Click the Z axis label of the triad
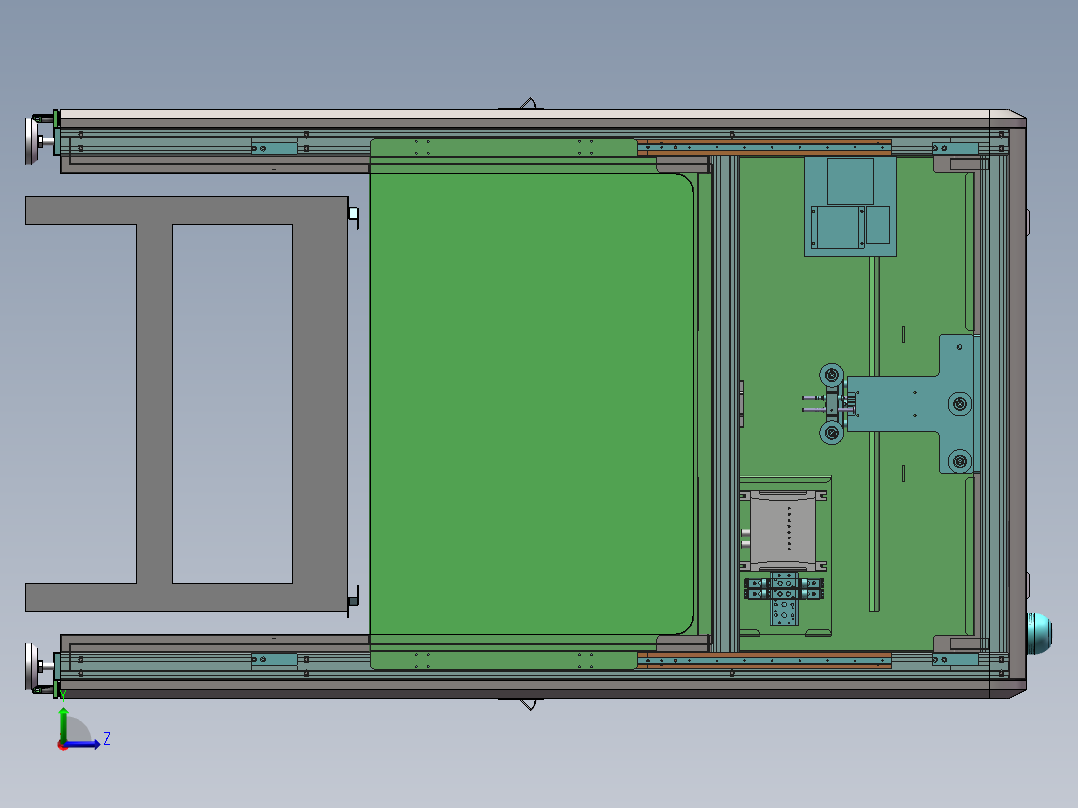This screenshot has height=808, width=1078. click(x=107, y=739)
